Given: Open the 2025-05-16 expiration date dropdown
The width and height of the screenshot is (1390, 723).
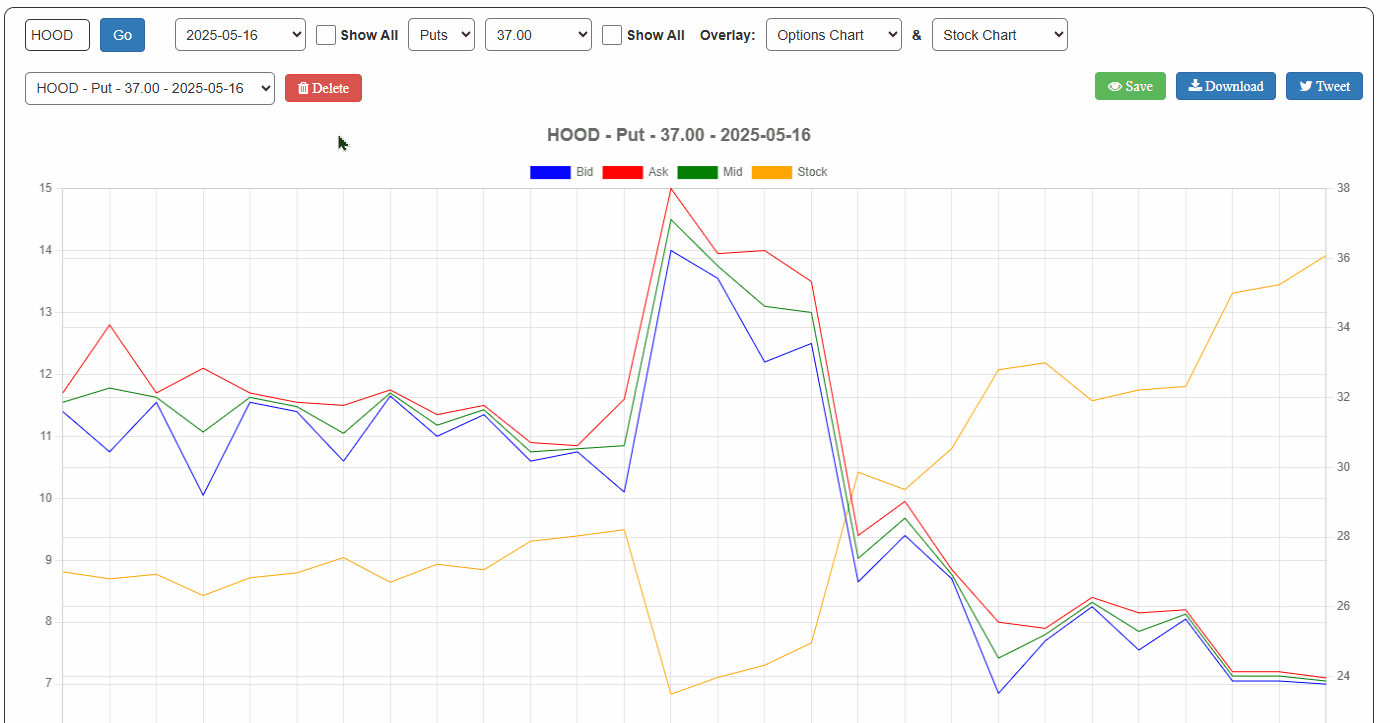Looking at the screenshot, I should pyautogui.click(x=240, y=35).
